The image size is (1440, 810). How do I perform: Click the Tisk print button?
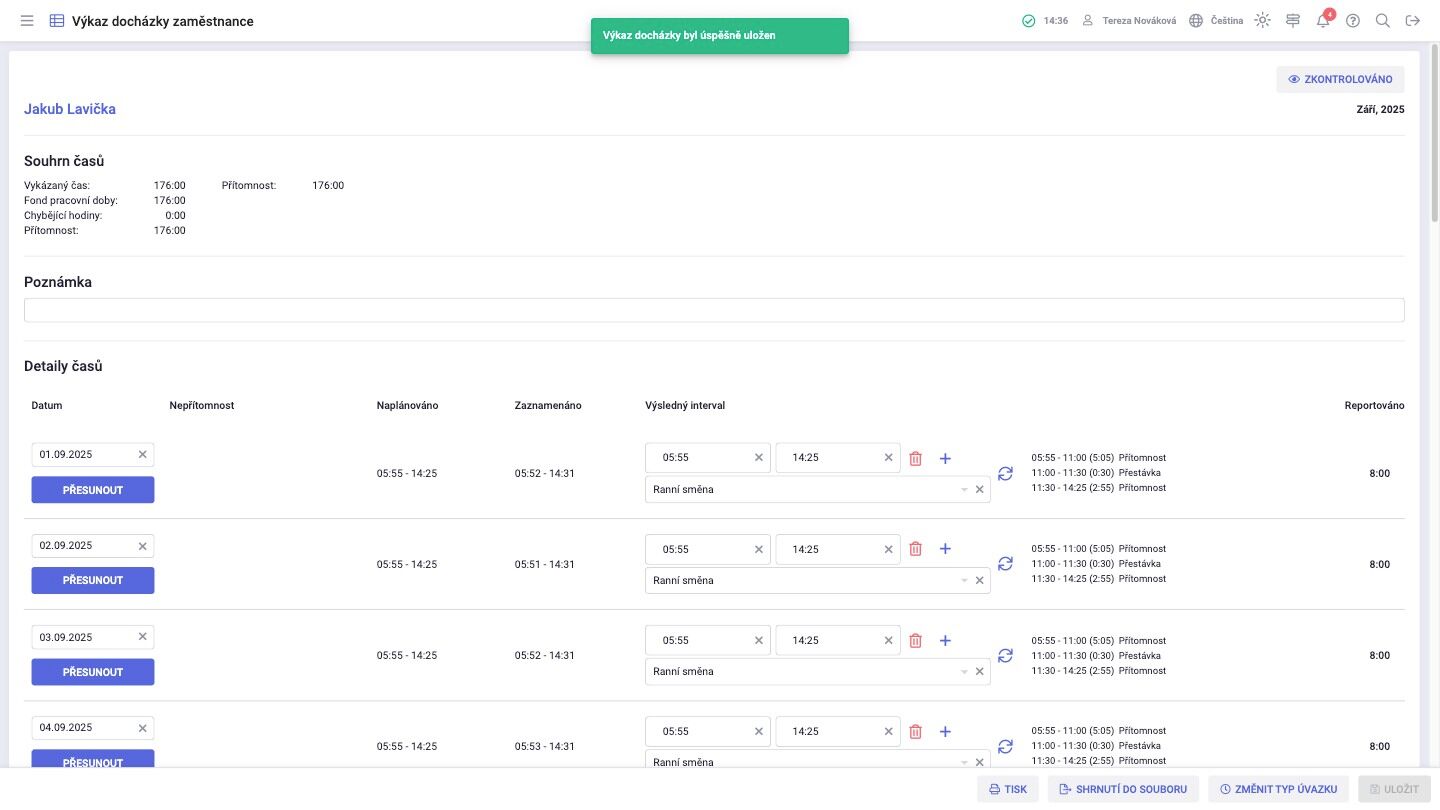(x=1008, y=789)
